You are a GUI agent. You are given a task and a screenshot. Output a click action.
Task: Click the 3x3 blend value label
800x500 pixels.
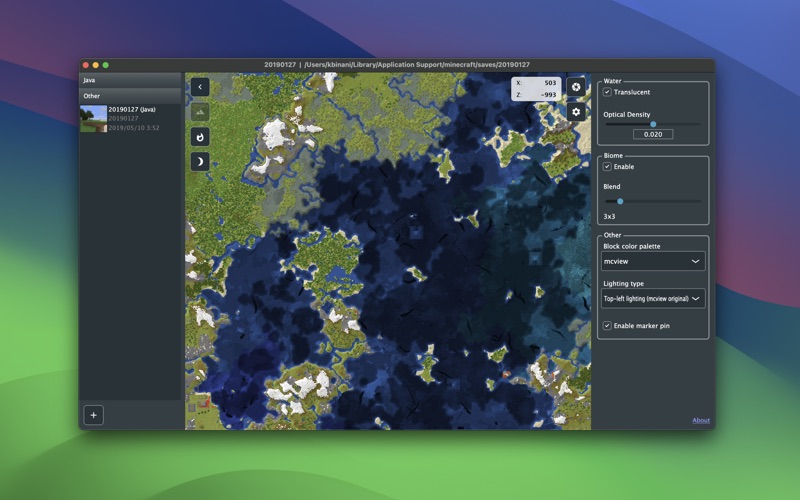pyautogui.click(x=609, y=216)
